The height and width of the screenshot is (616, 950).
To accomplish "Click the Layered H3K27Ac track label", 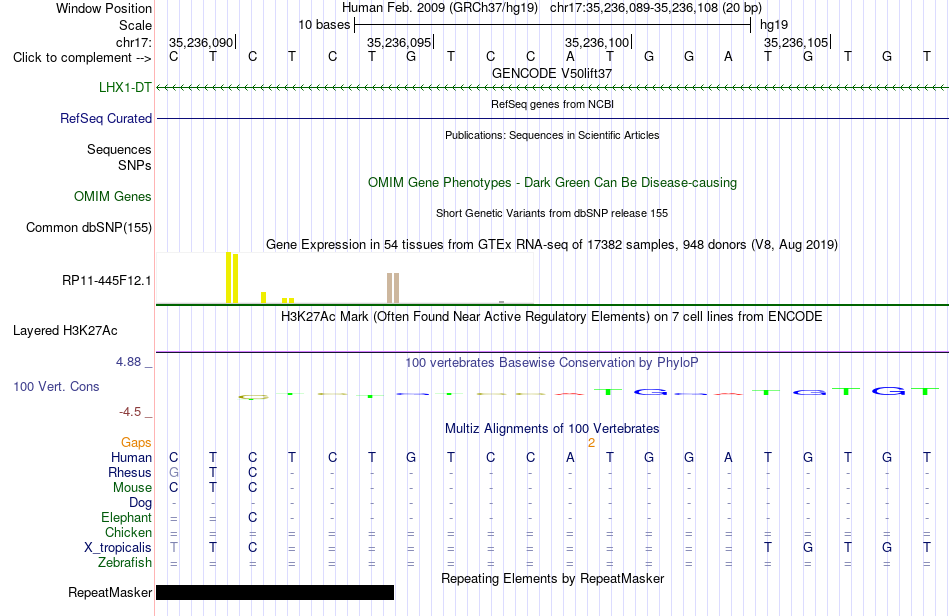I will point(65,330).
